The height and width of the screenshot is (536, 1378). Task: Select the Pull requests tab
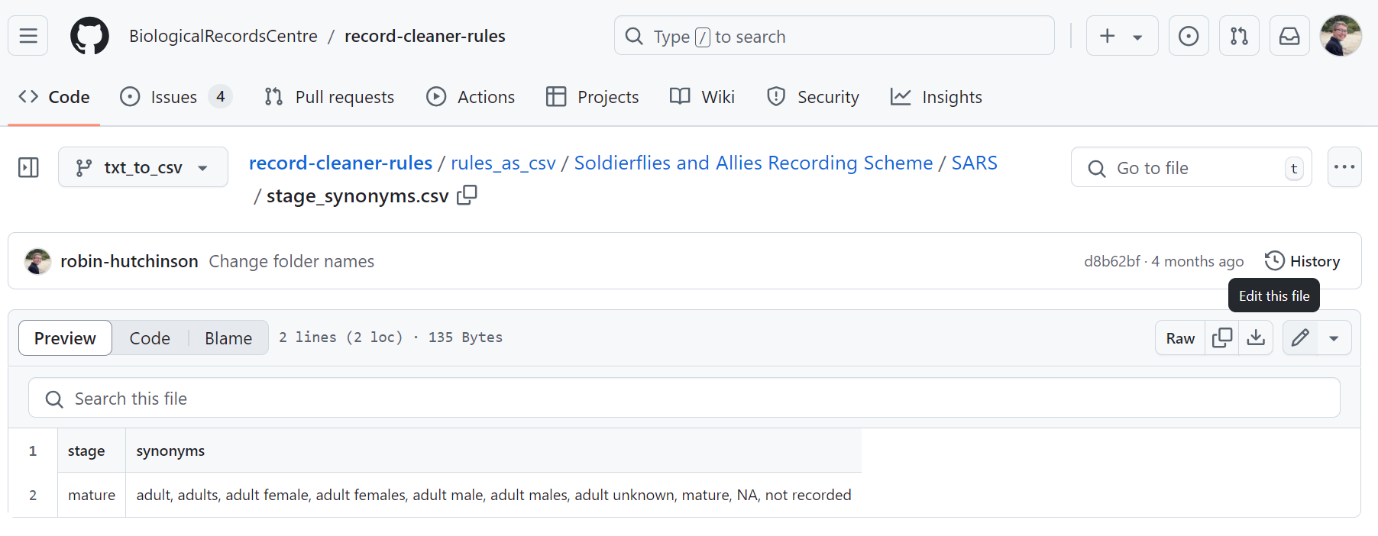329,97
